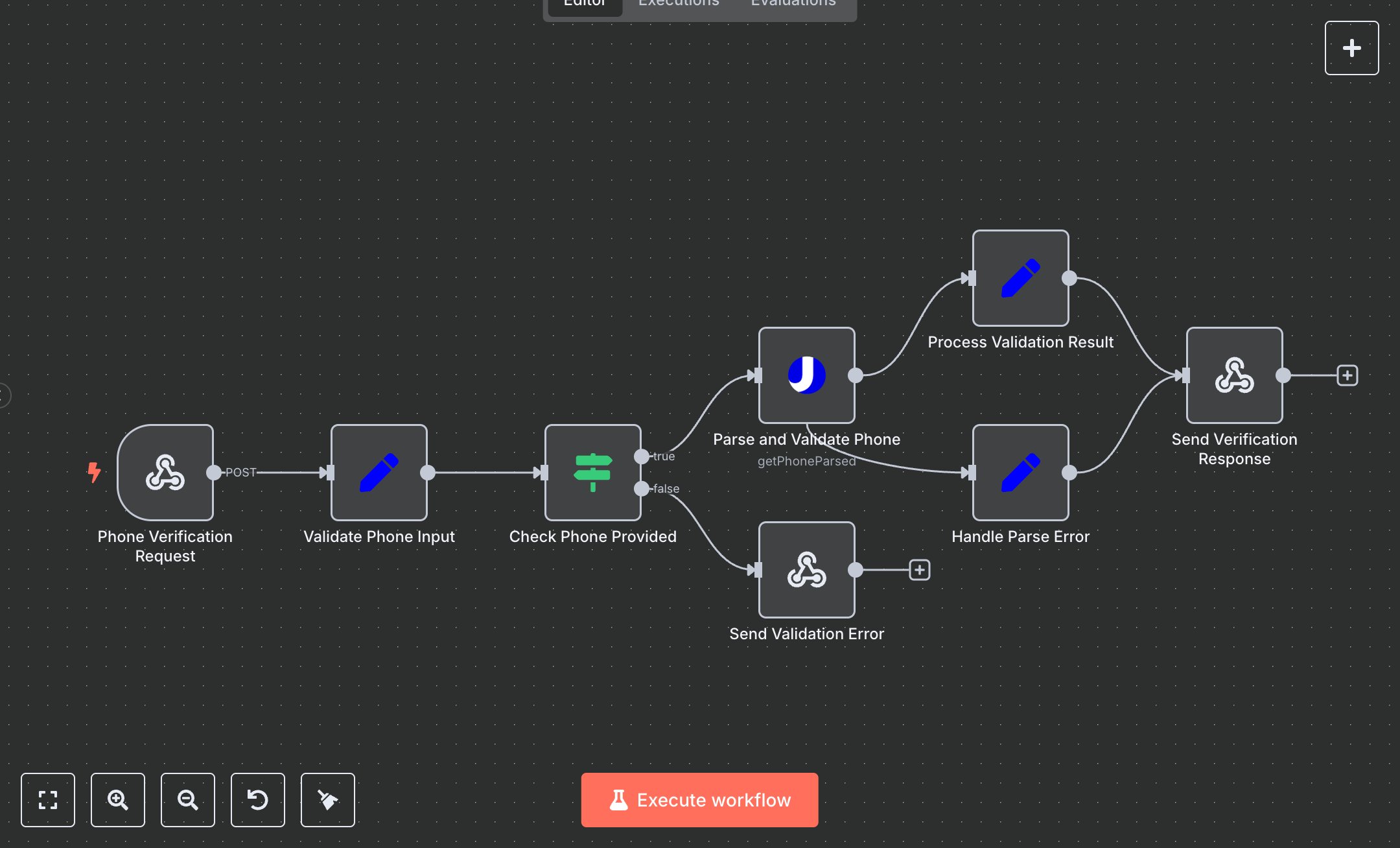Select the true output of Check Phone Provided
The height and width of the screenshot is (848, 1400).
(640, 456)
